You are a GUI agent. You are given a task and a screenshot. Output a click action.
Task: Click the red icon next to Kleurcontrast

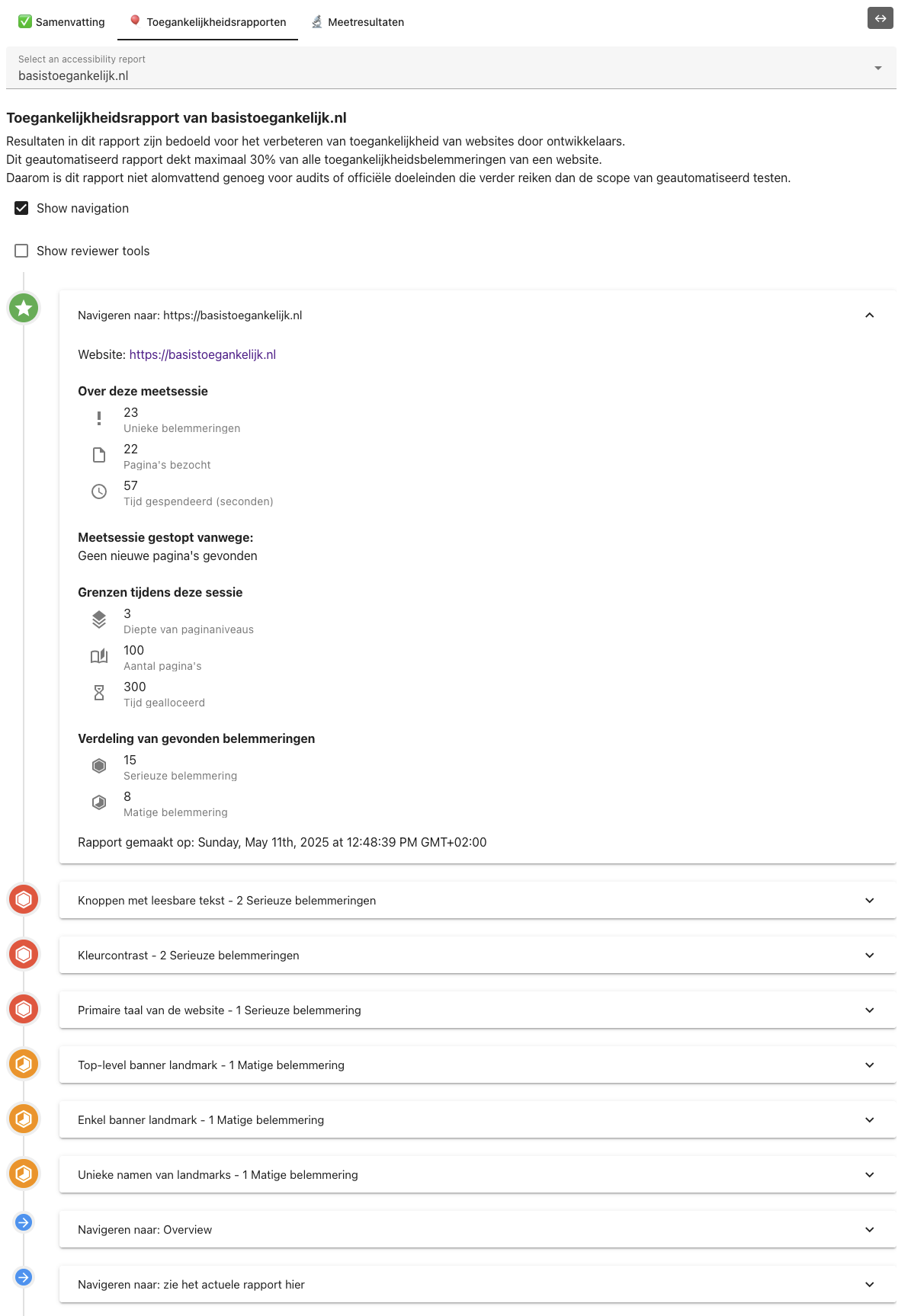(24, 954)
